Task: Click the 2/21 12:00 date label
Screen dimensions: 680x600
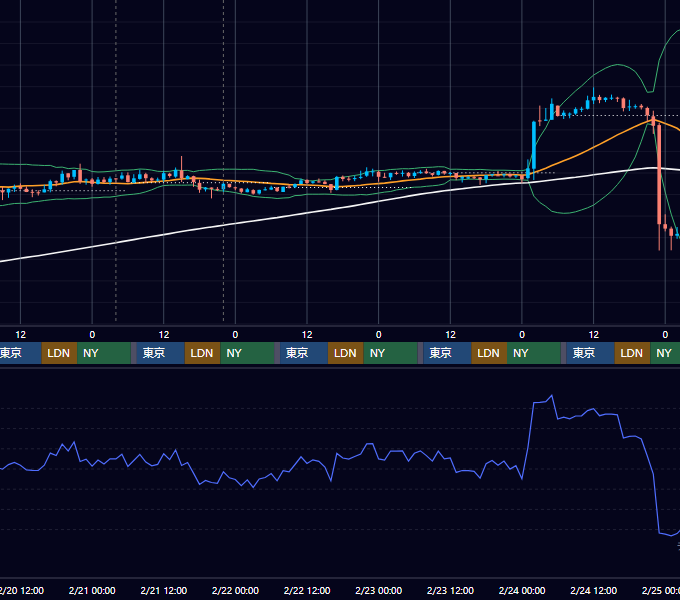Action: (163, 590)
